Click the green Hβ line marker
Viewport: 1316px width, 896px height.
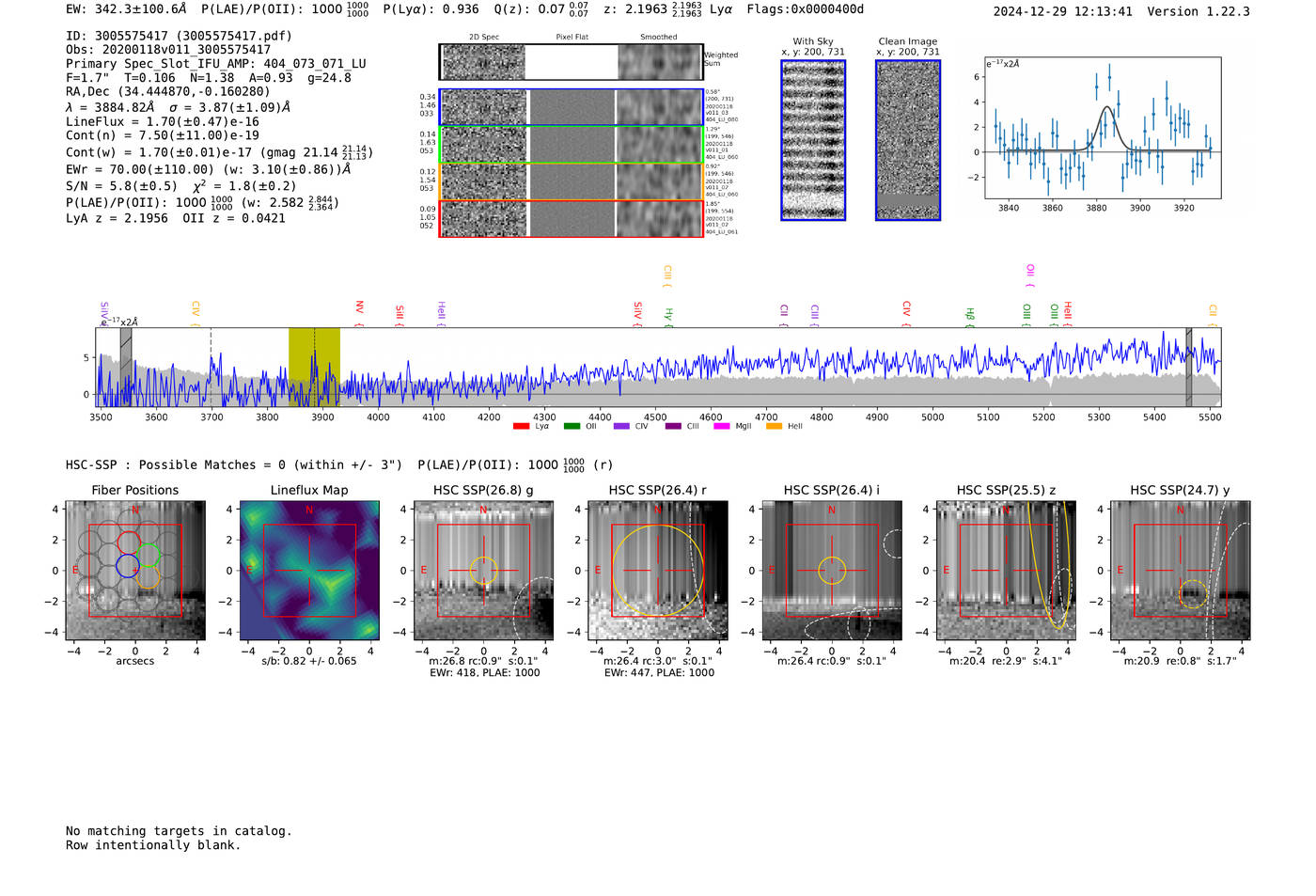(970, 316)
